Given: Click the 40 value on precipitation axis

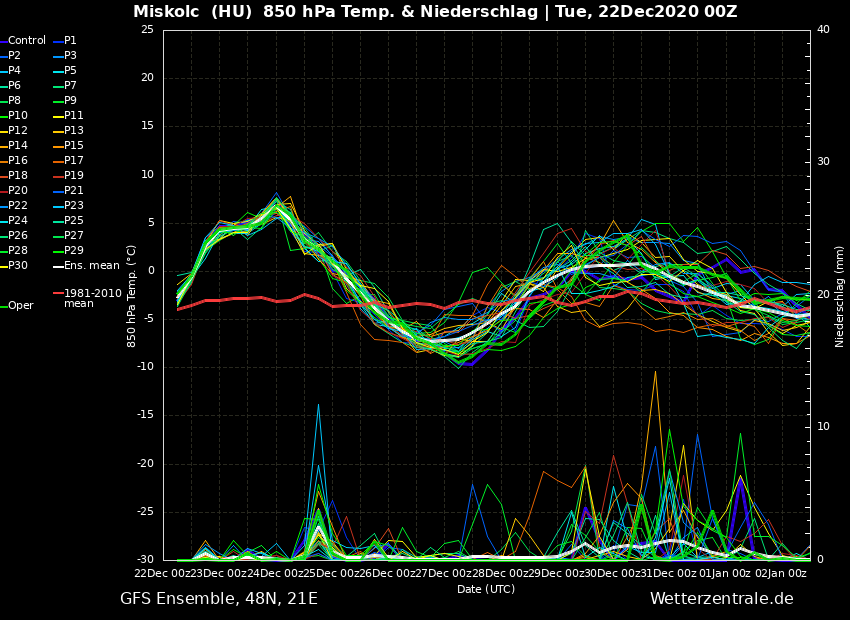Looking at the screenshot, I should [x=823, y=30].
